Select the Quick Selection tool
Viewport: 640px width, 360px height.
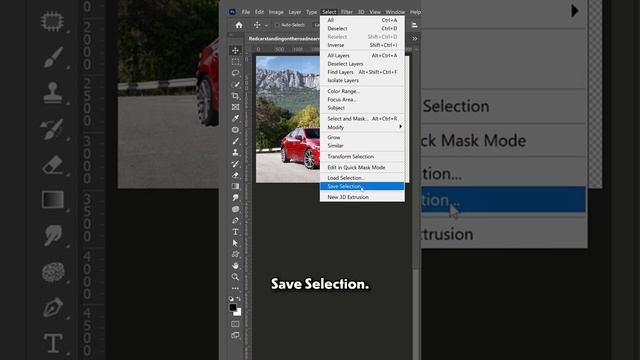[x=236, y=84]
